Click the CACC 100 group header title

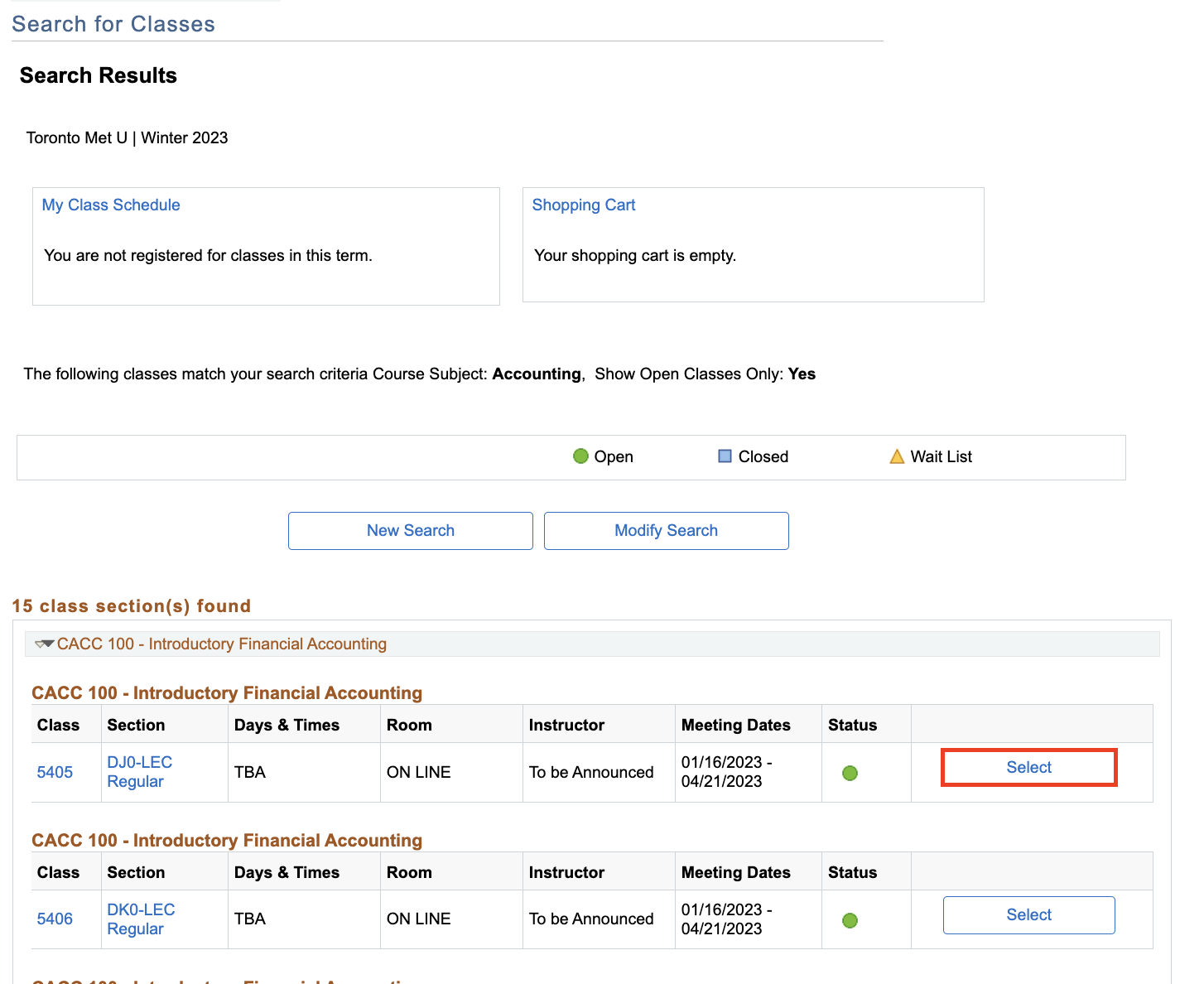(222, 644)
